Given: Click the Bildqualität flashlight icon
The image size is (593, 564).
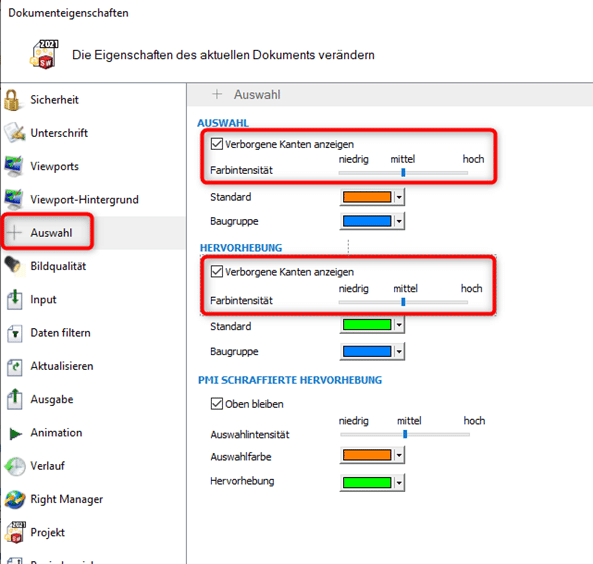Looking at the screenshot, I should 14,266.
